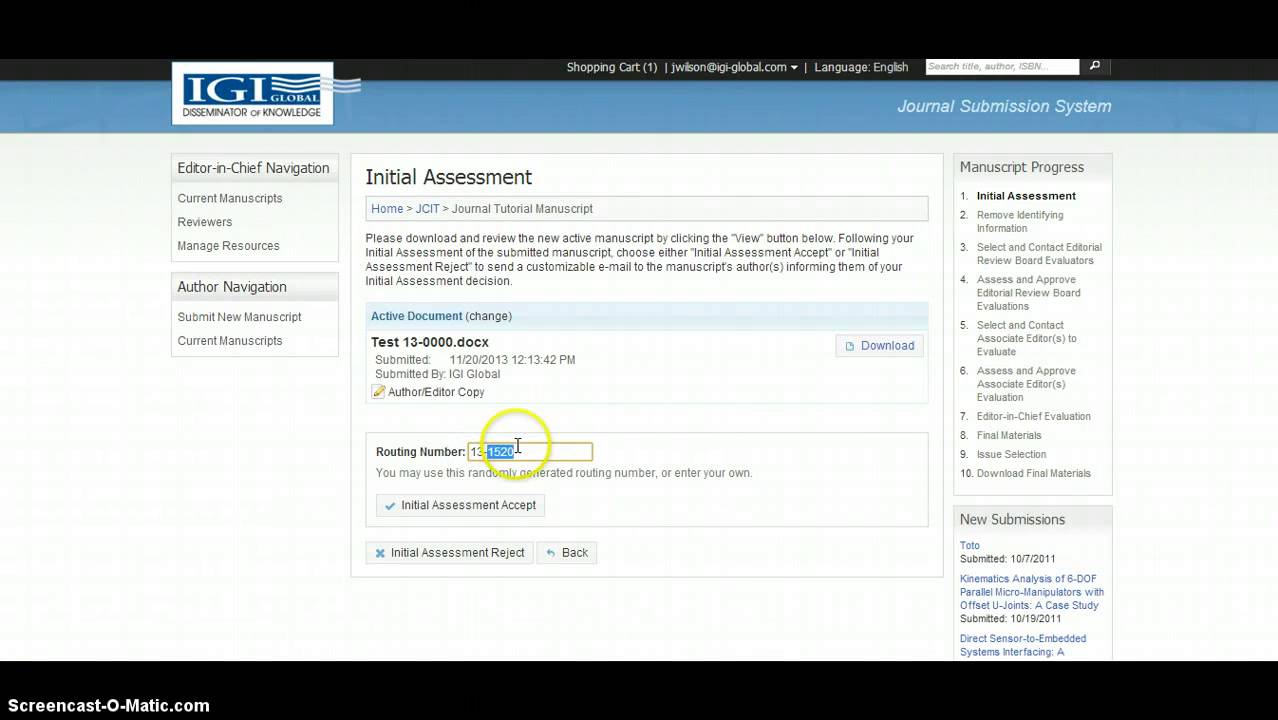Click Initial Assessment Reject button
The image size is (1278, 720).
tap(449, 553)
